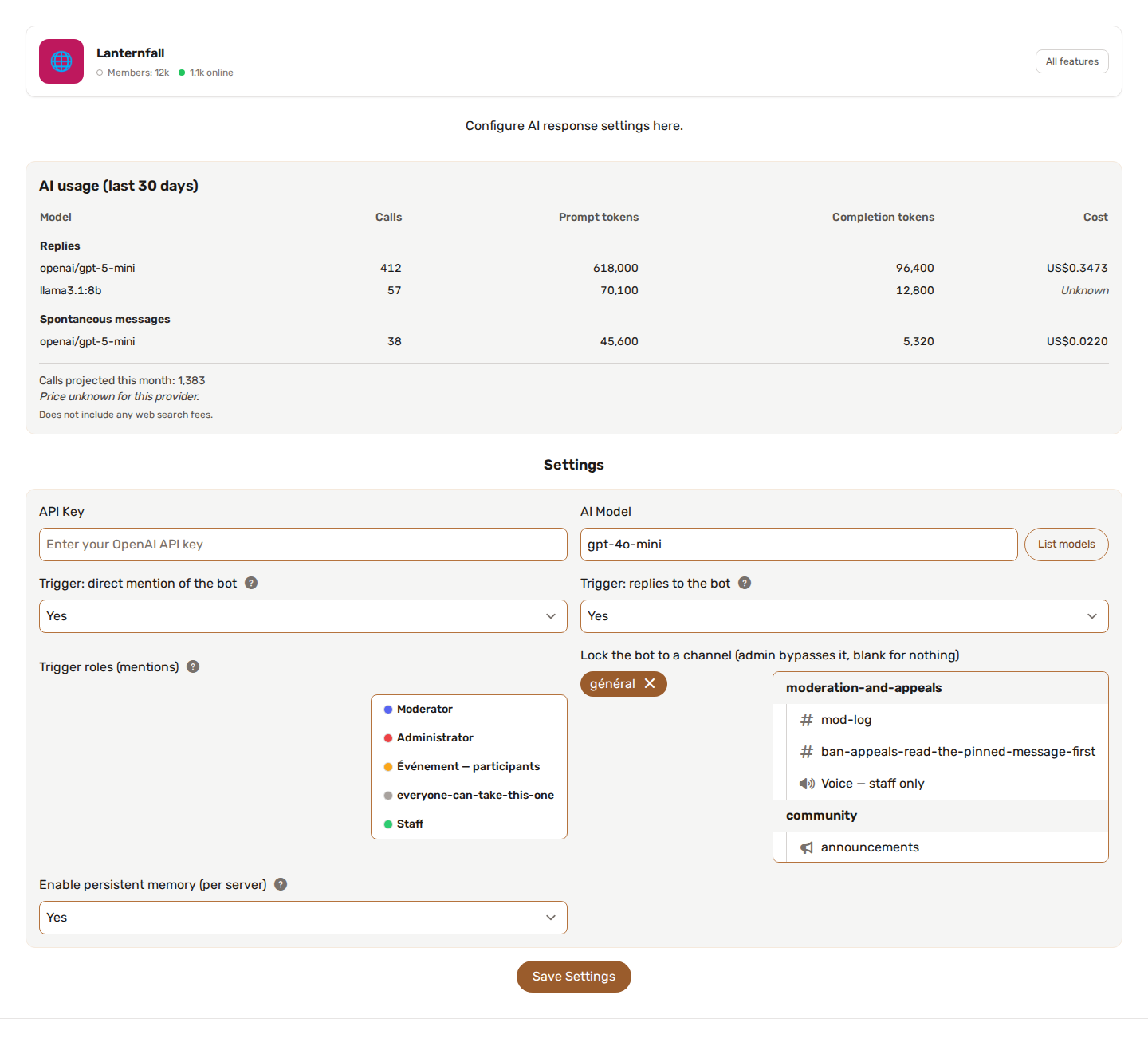This screenshot has width=1148, height=1038.
Task: Focus the API Key input field
Action: coord(303,545)
